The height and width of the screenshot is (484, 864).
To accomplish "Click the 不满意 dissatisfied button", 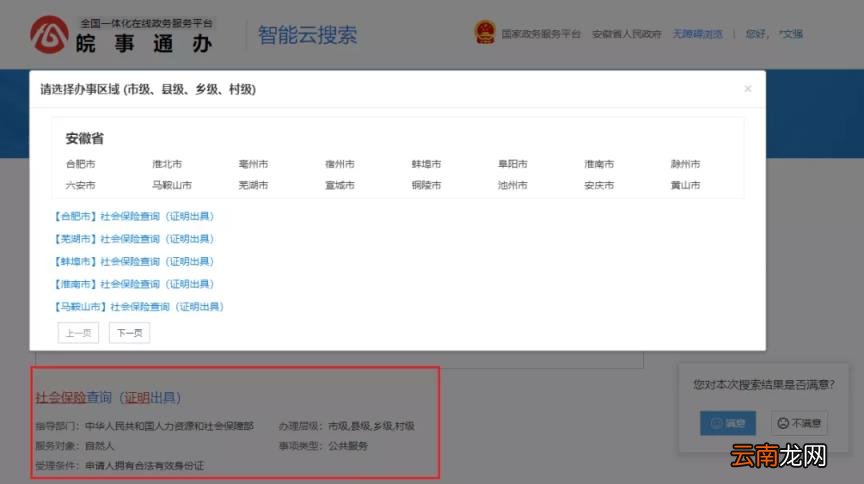I will (x=799, y=423).
